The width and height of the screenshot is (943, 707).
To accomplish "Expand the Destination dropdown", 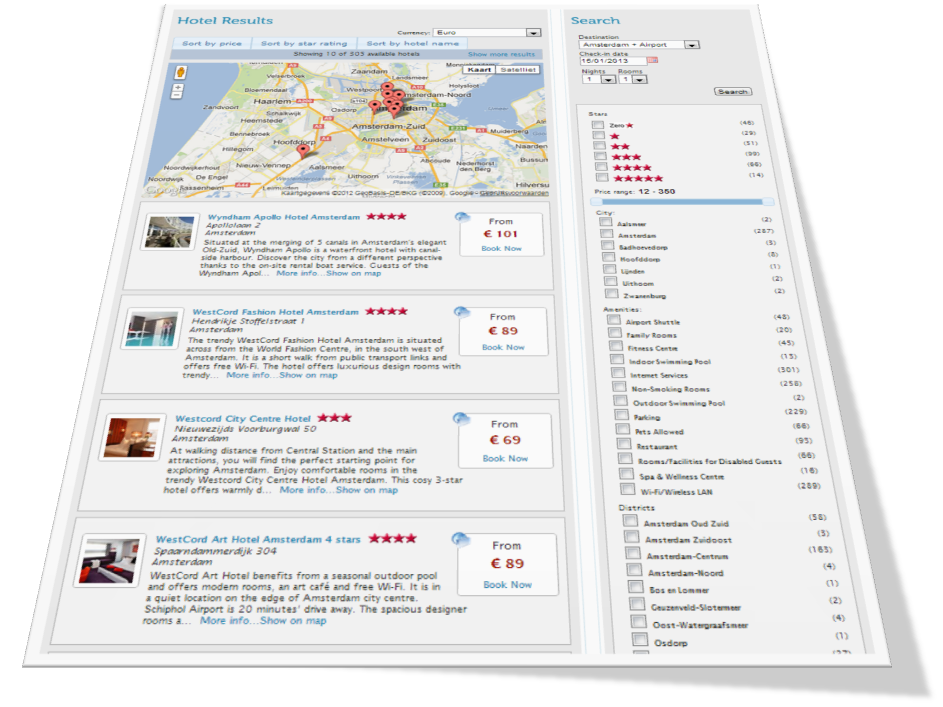I will coord(692,45).
